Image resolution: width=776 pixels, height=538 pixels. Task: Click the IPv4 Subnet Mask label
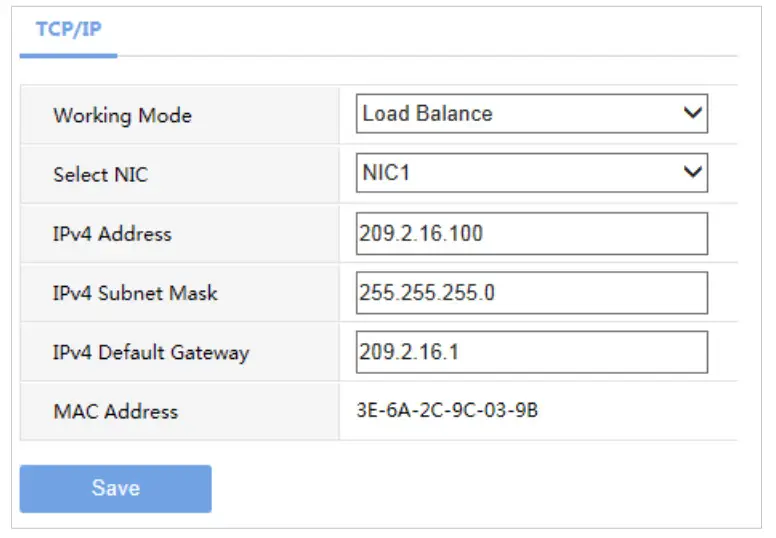pos(135,293)
